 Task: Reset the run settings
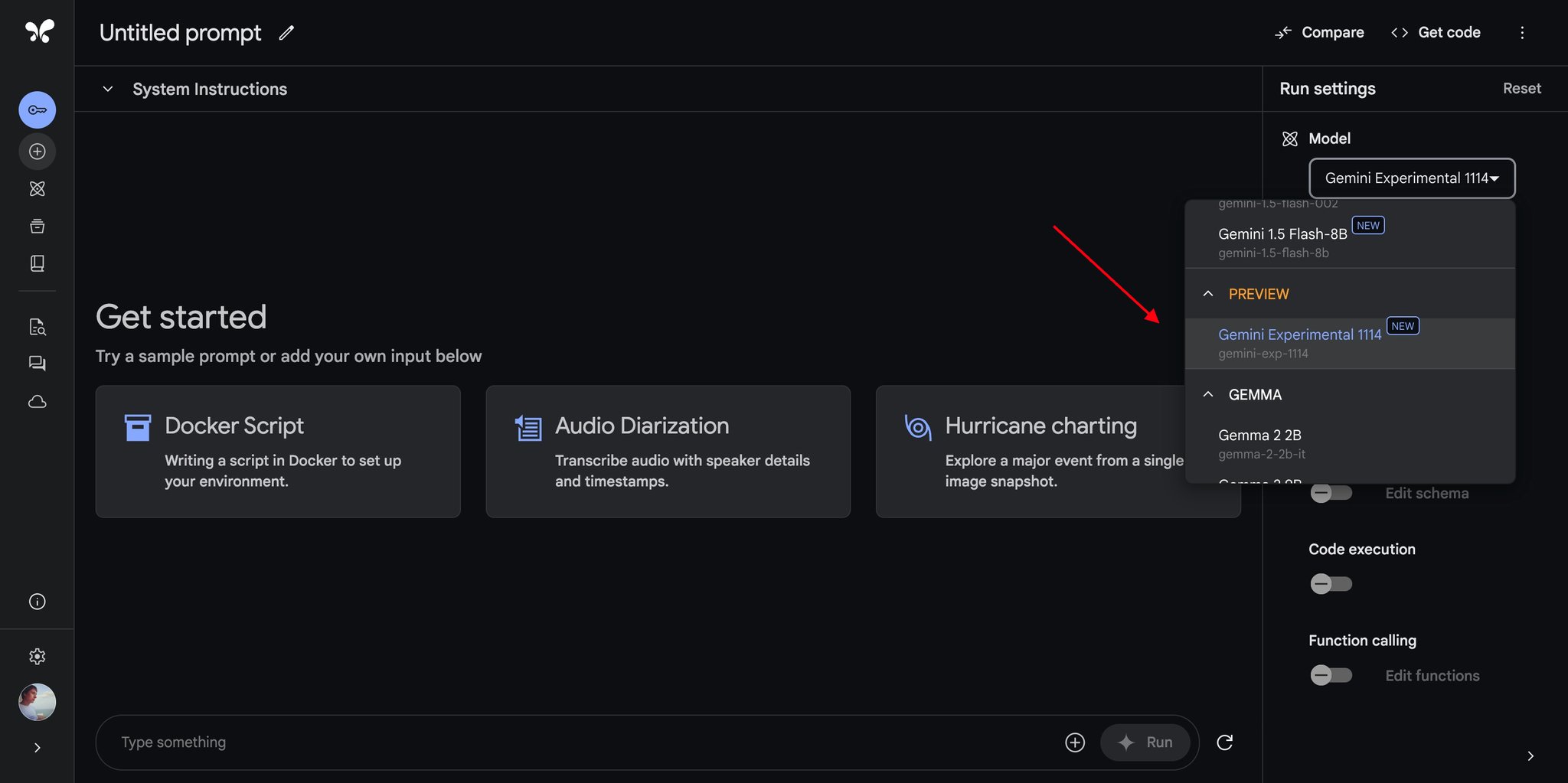(1521, 89)
